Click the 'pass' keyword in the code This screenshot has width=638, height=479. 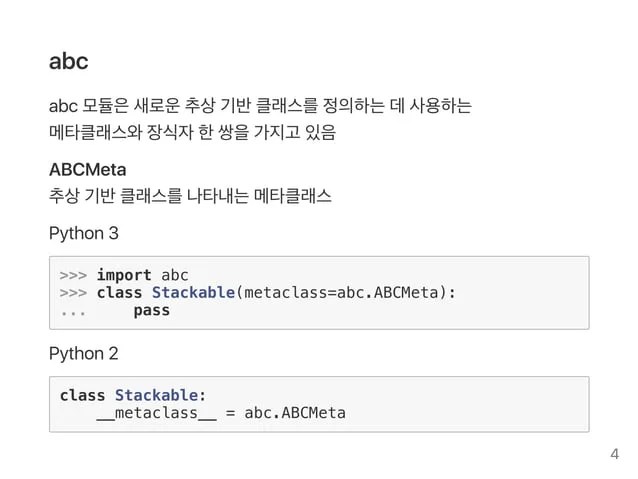[x=152, y=311]
